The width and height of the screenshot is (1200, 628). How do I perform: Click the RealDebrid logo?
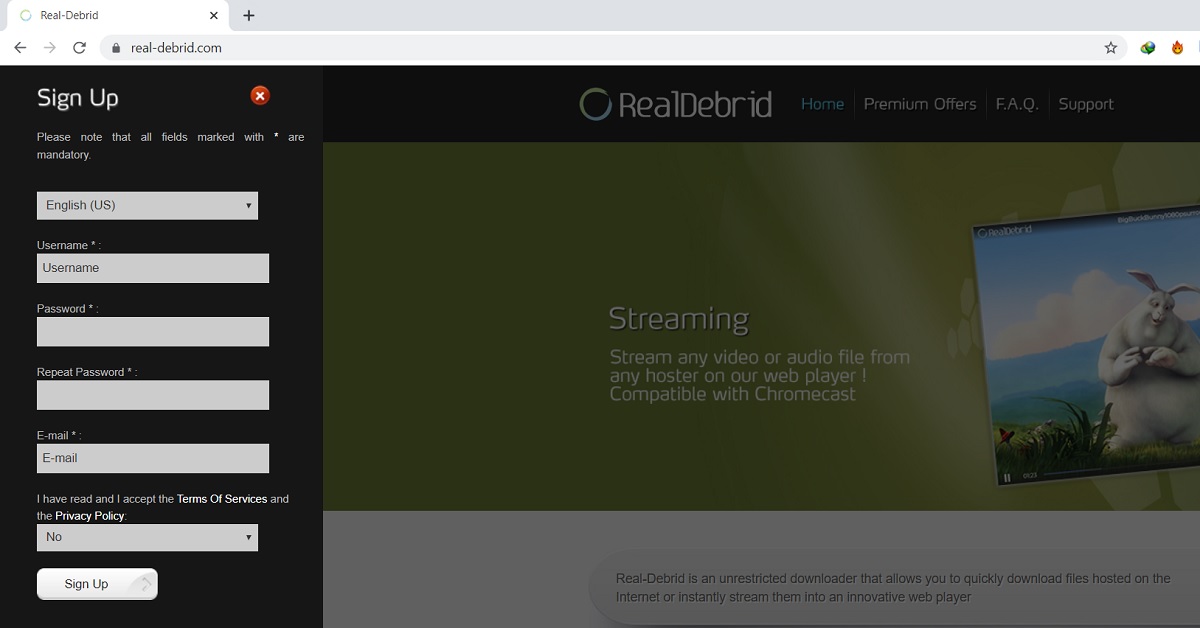coord(676,104)
